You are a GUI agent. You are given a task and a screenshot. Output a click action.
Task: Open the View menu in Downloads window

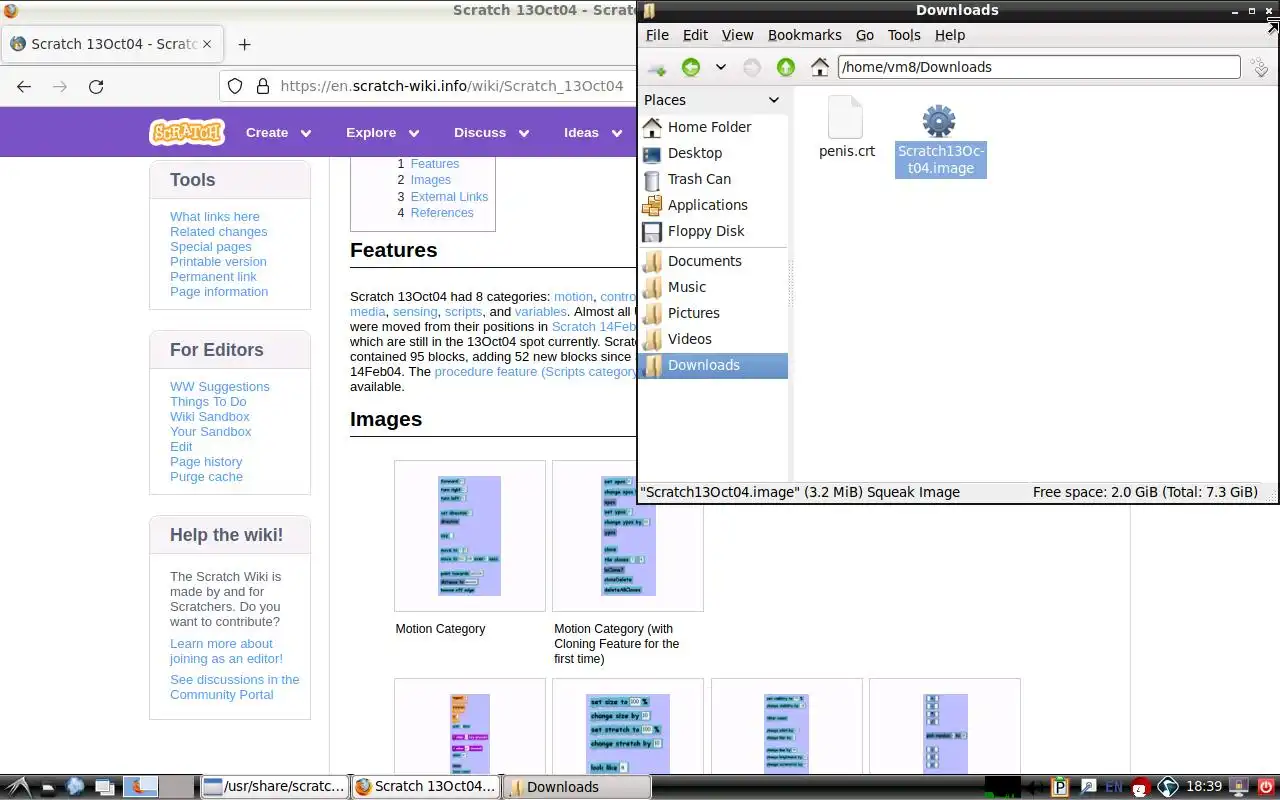pyautogui.click(x=737, y=35)
